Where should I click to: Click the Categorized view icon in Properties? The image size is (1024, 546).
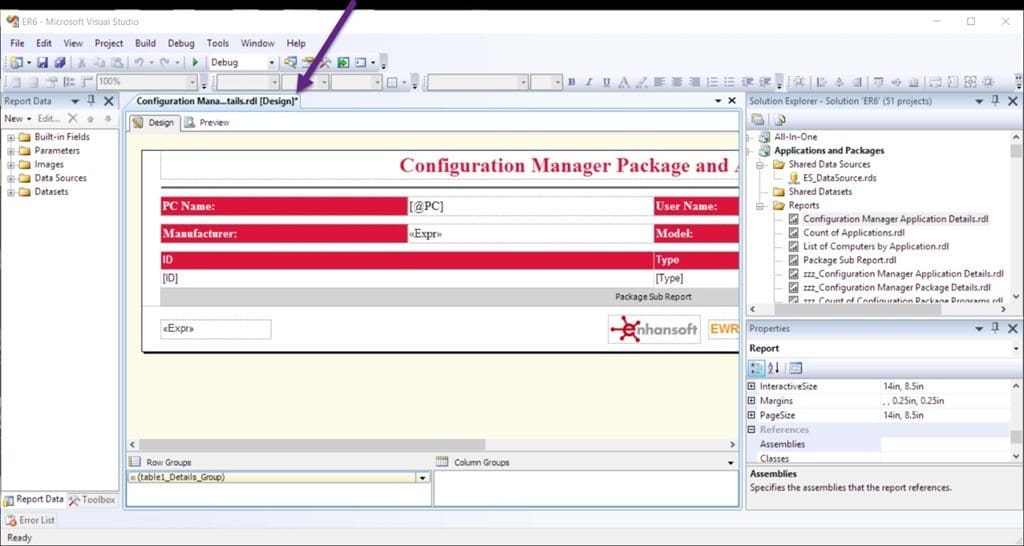(756, 368)
